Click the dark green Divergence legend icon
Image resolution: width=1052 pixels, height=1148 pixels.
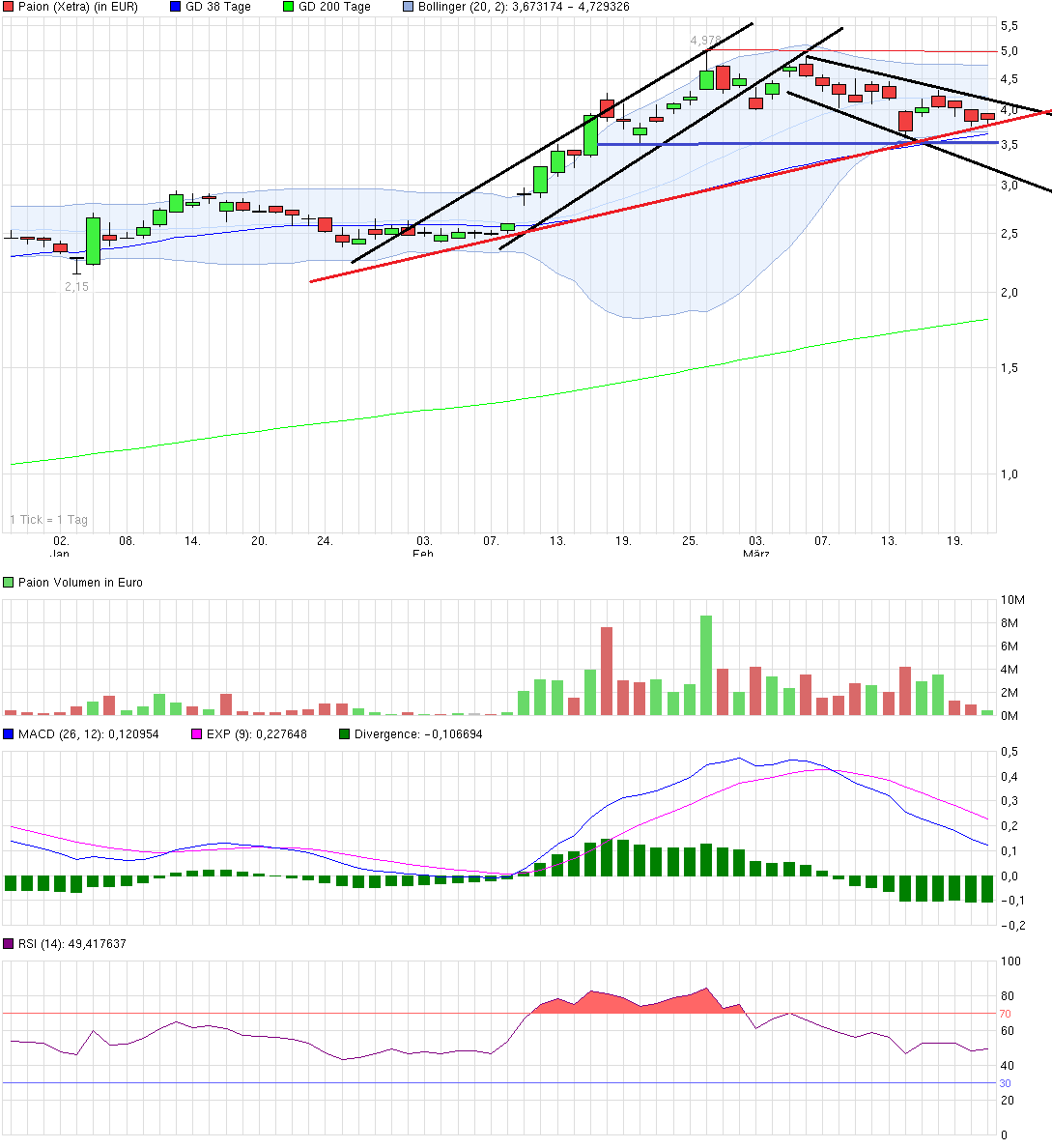[x=343, y=734]
